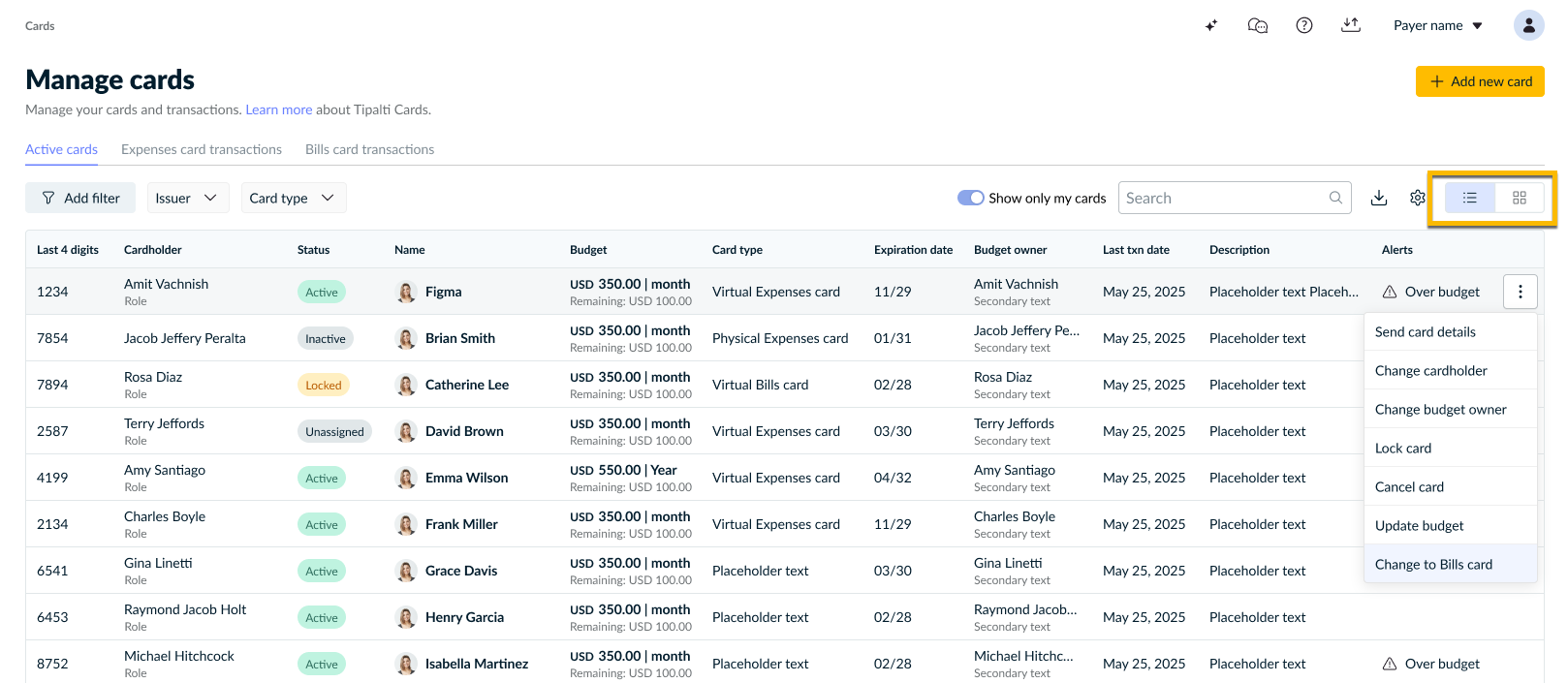Click David Brown avatar icon
Viewport: 1568px width, 683px height.
(x=406, y=431)
